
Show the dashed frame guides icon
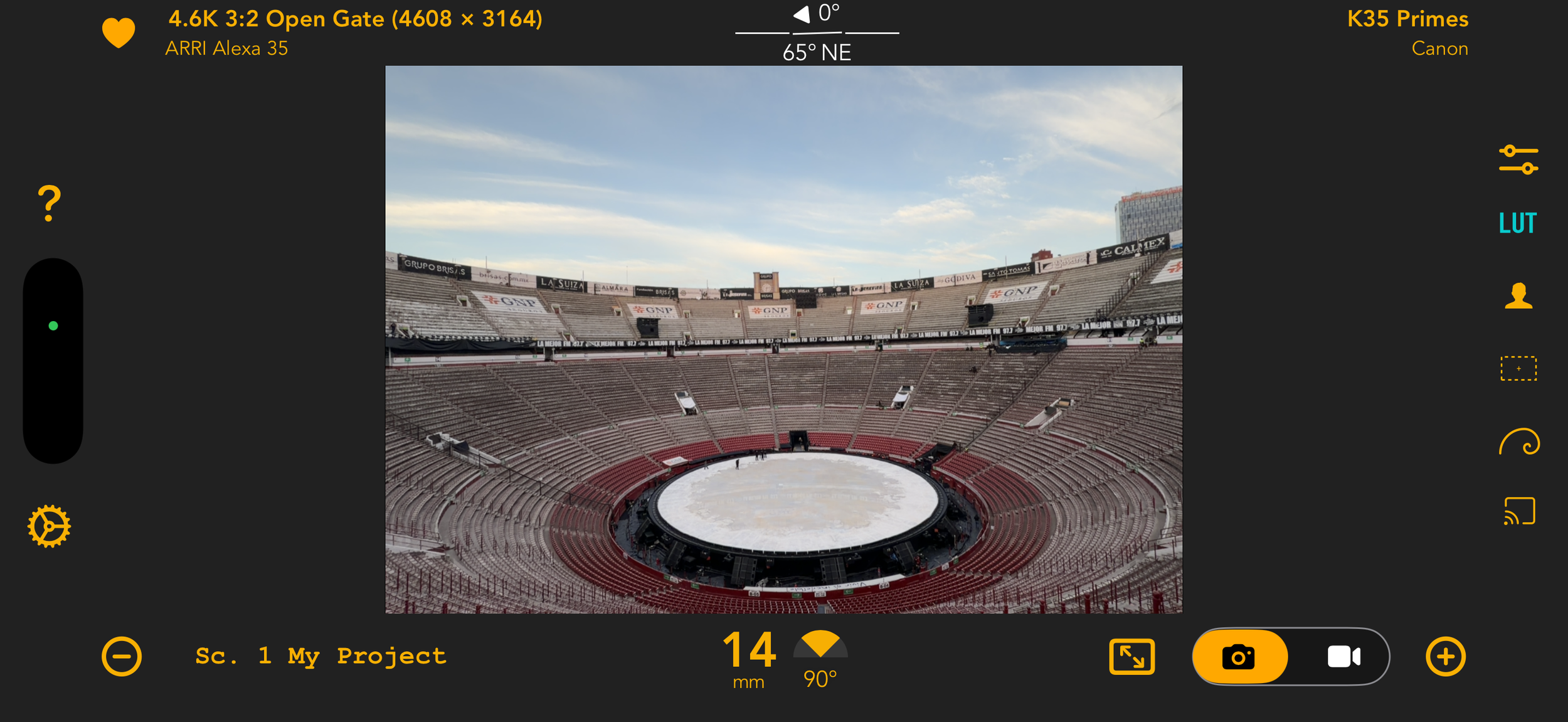pyautogui.click(x=1518, y=368)
